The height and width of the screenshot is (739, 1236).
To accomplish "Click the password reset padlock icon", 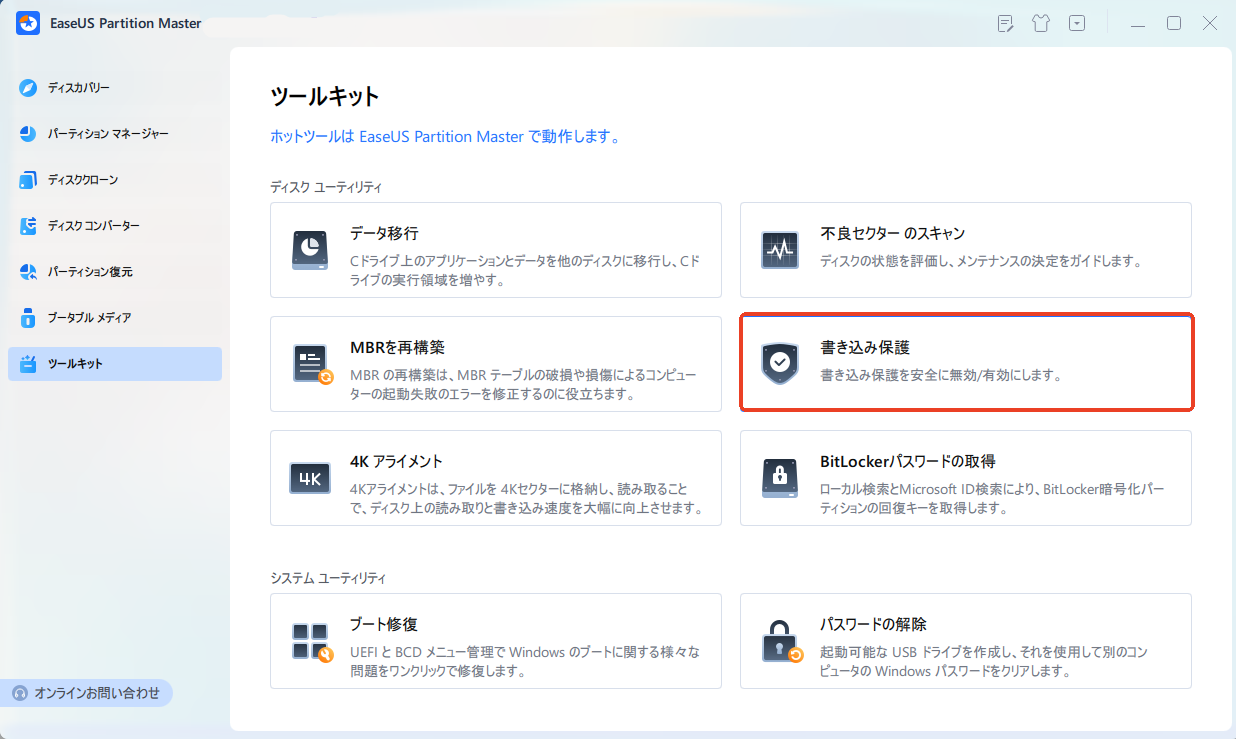I will click(x=780, y=641).
